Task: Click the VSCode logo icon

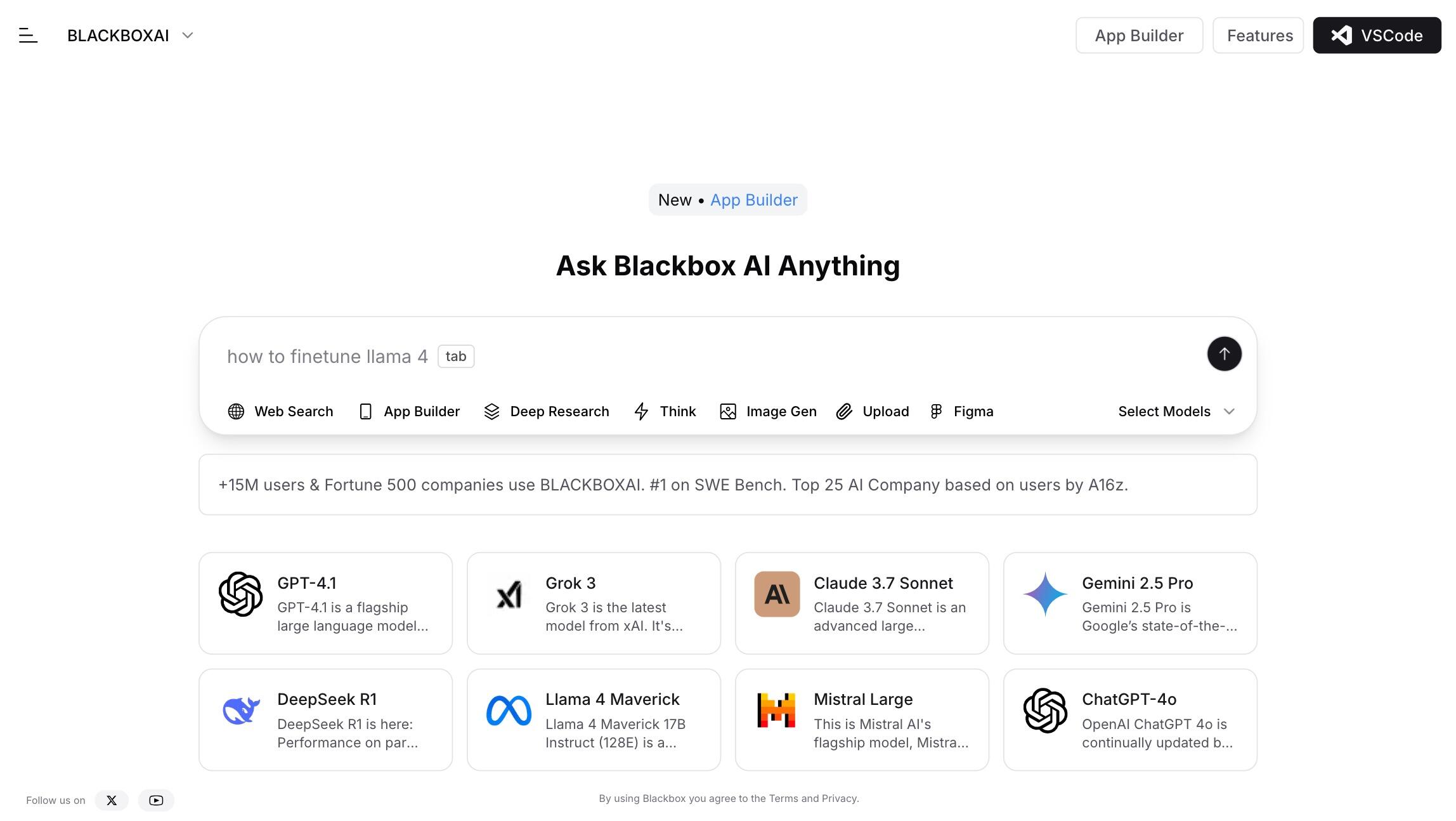Action: click(1341, 36)
